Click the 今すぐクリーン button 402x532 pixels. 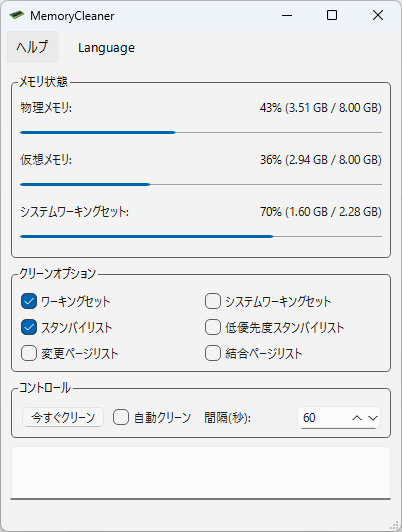click(x=63, y=417)
